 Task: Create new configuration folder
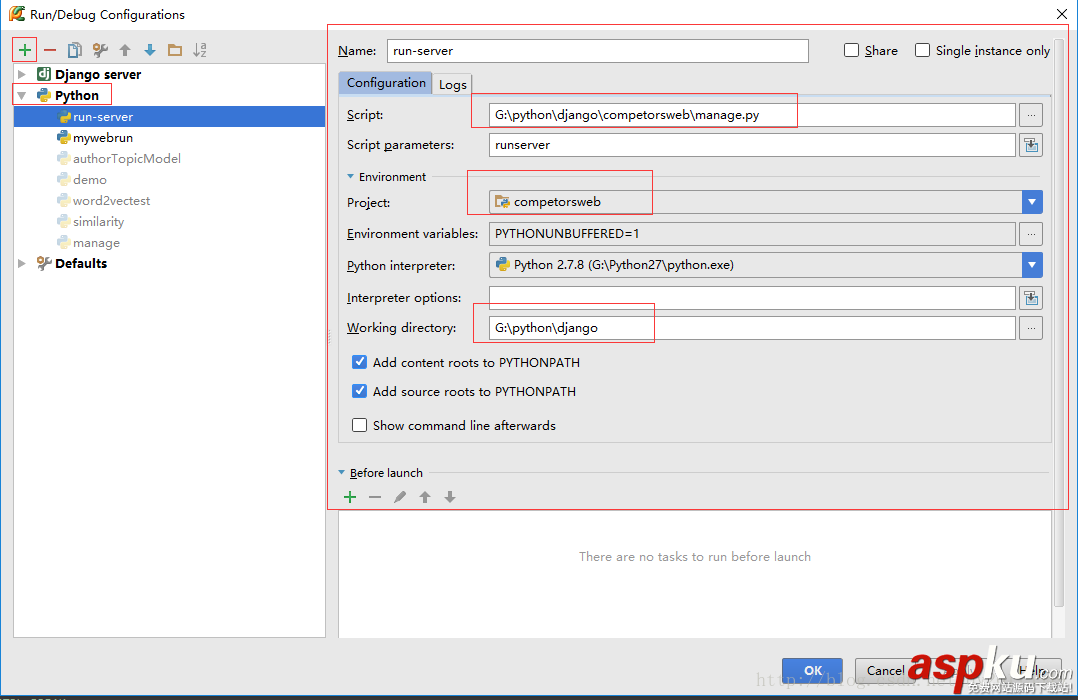coord(175,50)
